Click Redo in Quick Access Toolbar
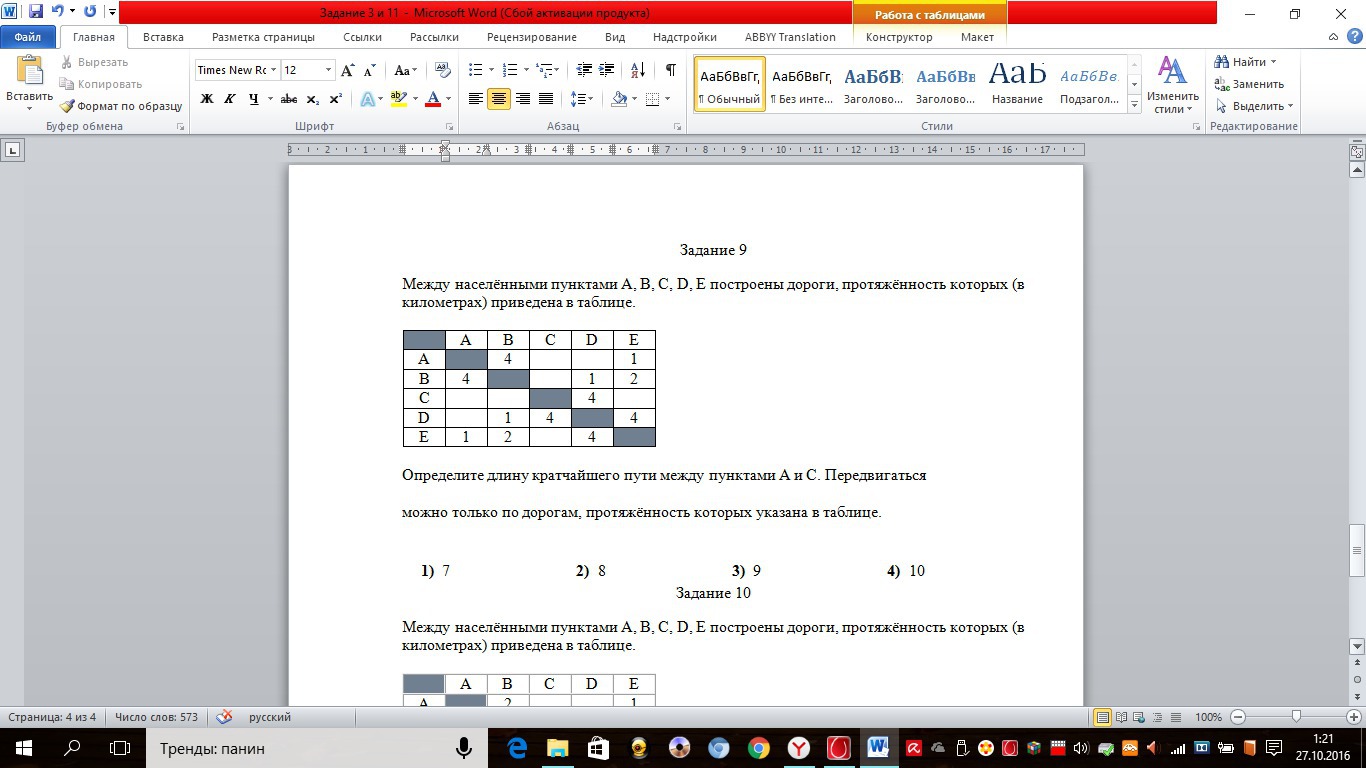 point(90,13)
